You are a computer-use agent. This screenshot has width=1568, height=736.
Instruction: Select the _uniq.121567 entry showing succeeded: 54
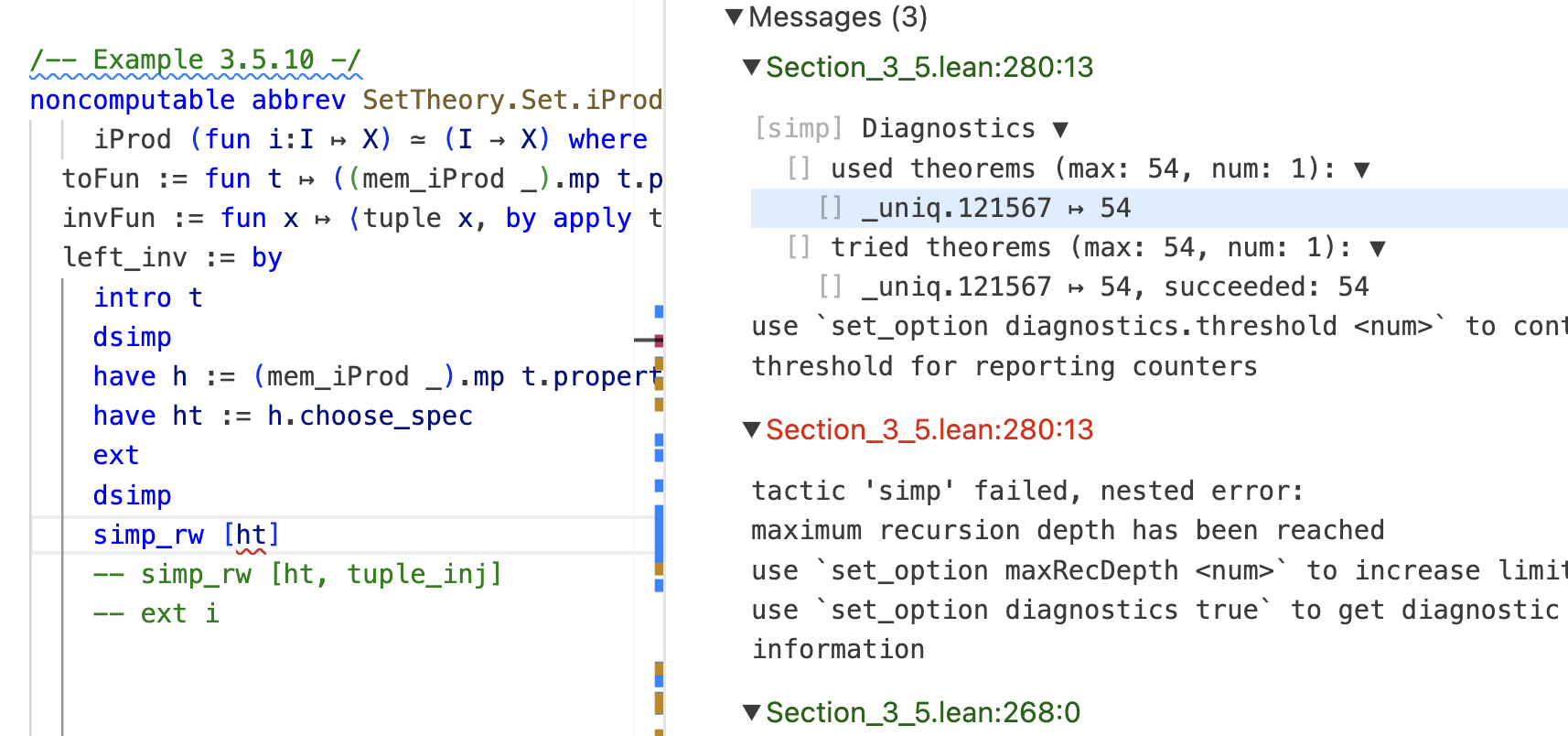click(1114, 287)
